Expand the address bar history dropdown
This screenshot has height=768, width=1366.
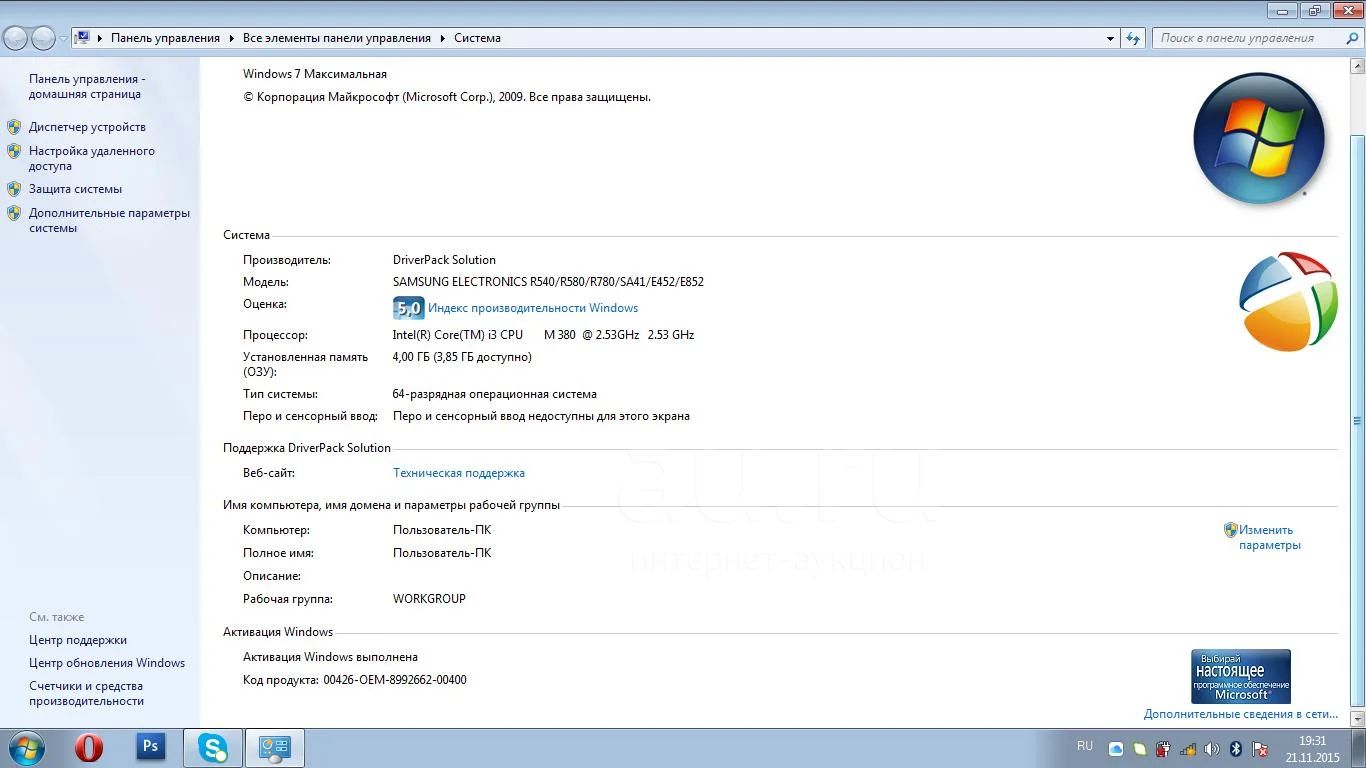[x=1111, y=38]
